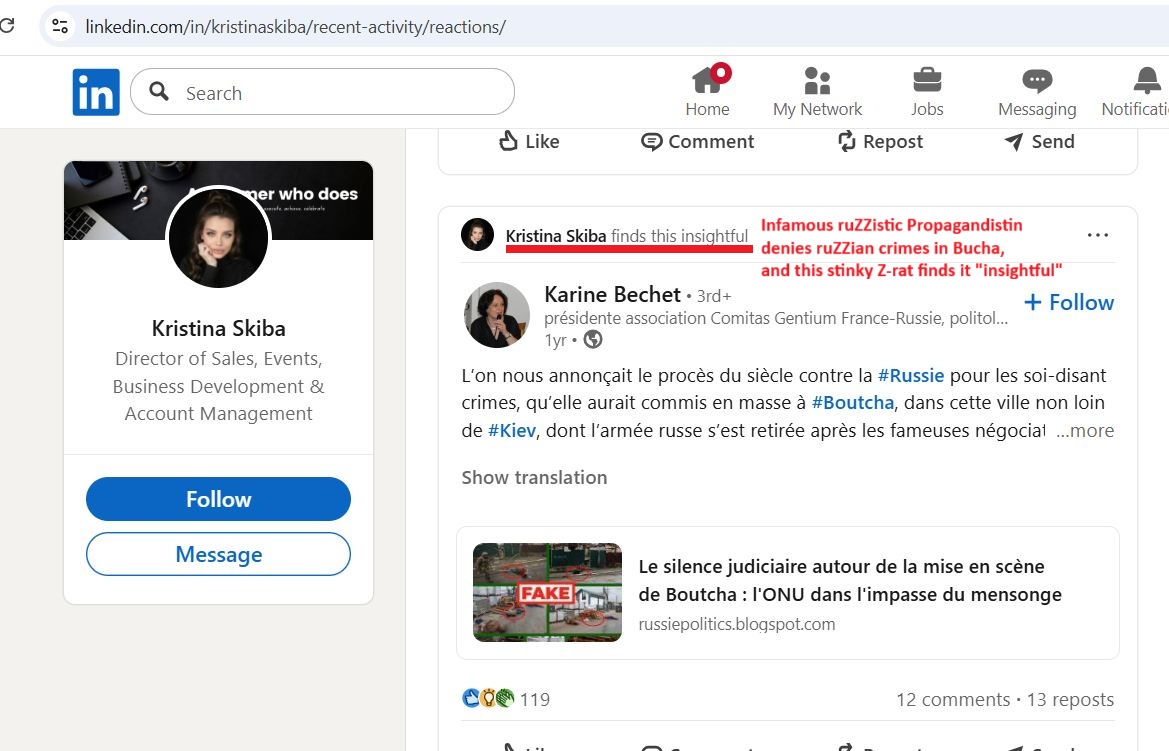The width and height of the screenshot is (1169, 751).
Task: Follow Karine Bechet from the post header
Action: [x=1069, y=302]
